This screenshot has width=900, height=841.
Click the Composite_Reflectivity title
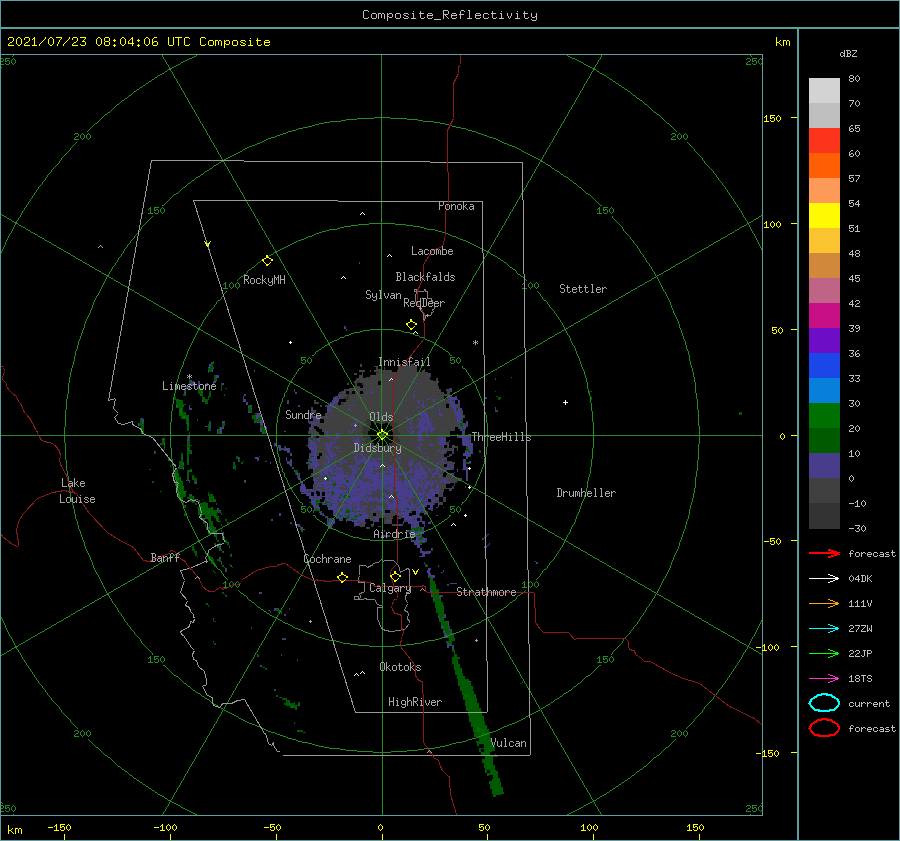(x=450, y=15)
